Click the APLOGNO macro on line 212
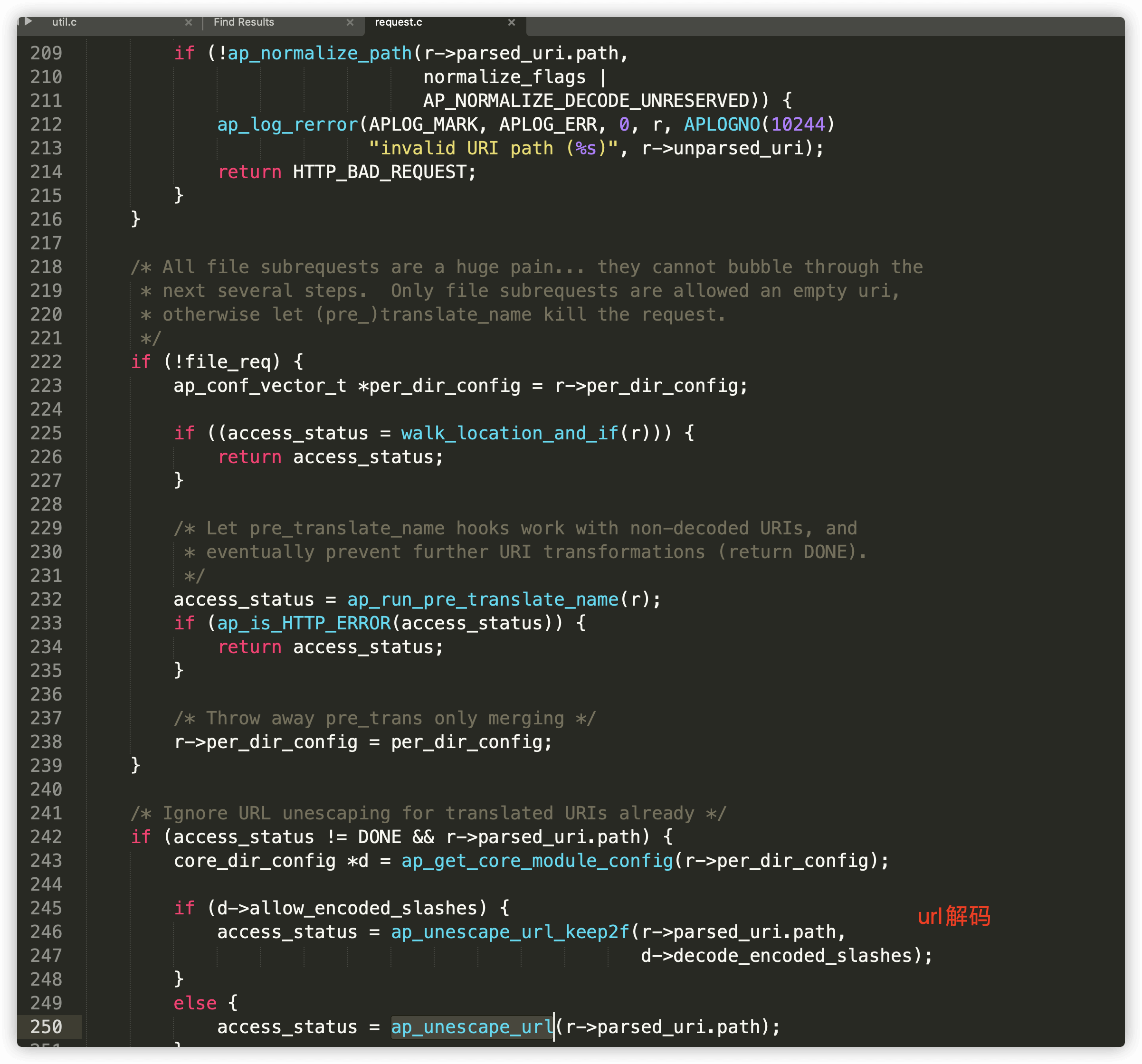 click(x=722, y=124)
